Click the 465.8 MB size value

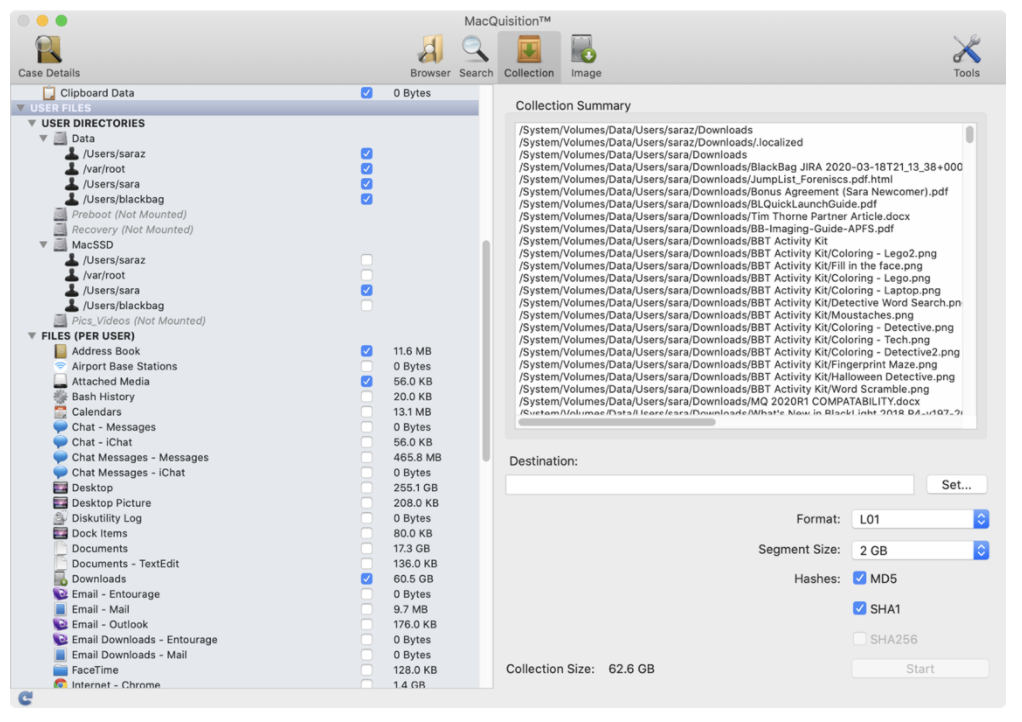pyautogui.click(x=417, y=457)
